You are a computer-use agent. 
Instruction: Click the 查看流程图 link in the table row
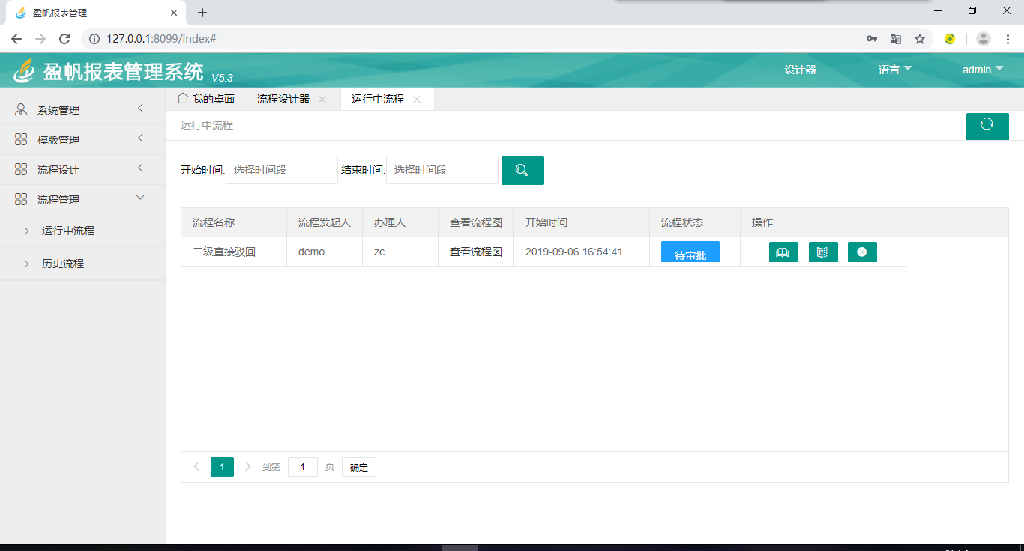[x=476, y=252]
